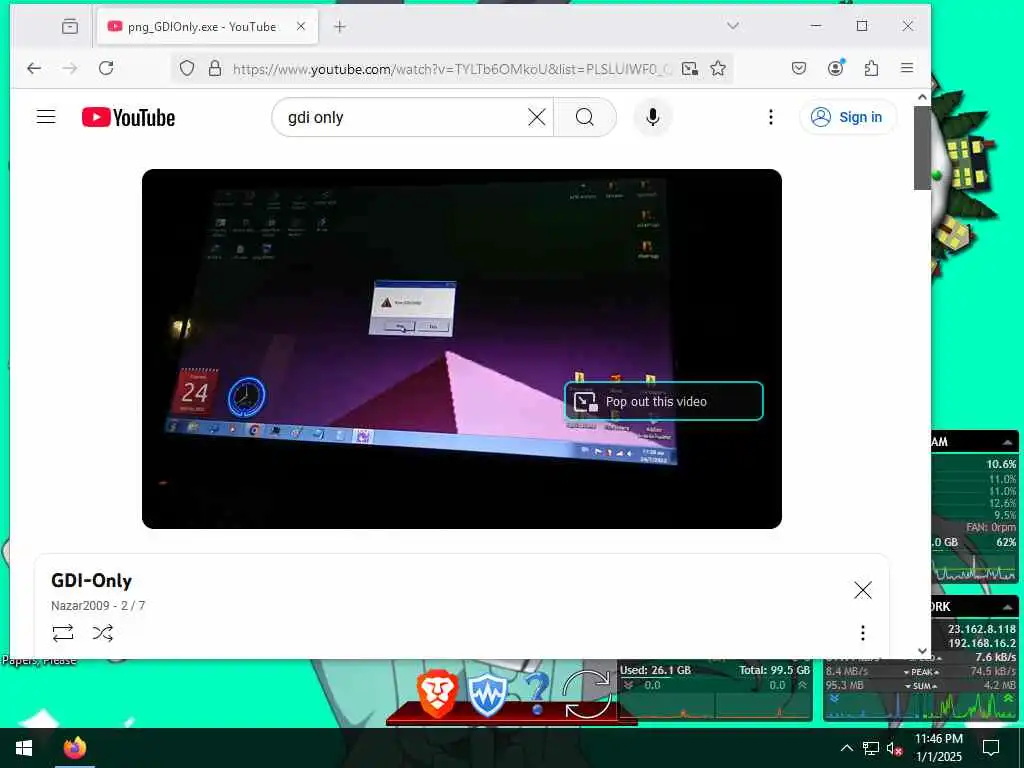Open the Windows Start menu

pos(24,748)
